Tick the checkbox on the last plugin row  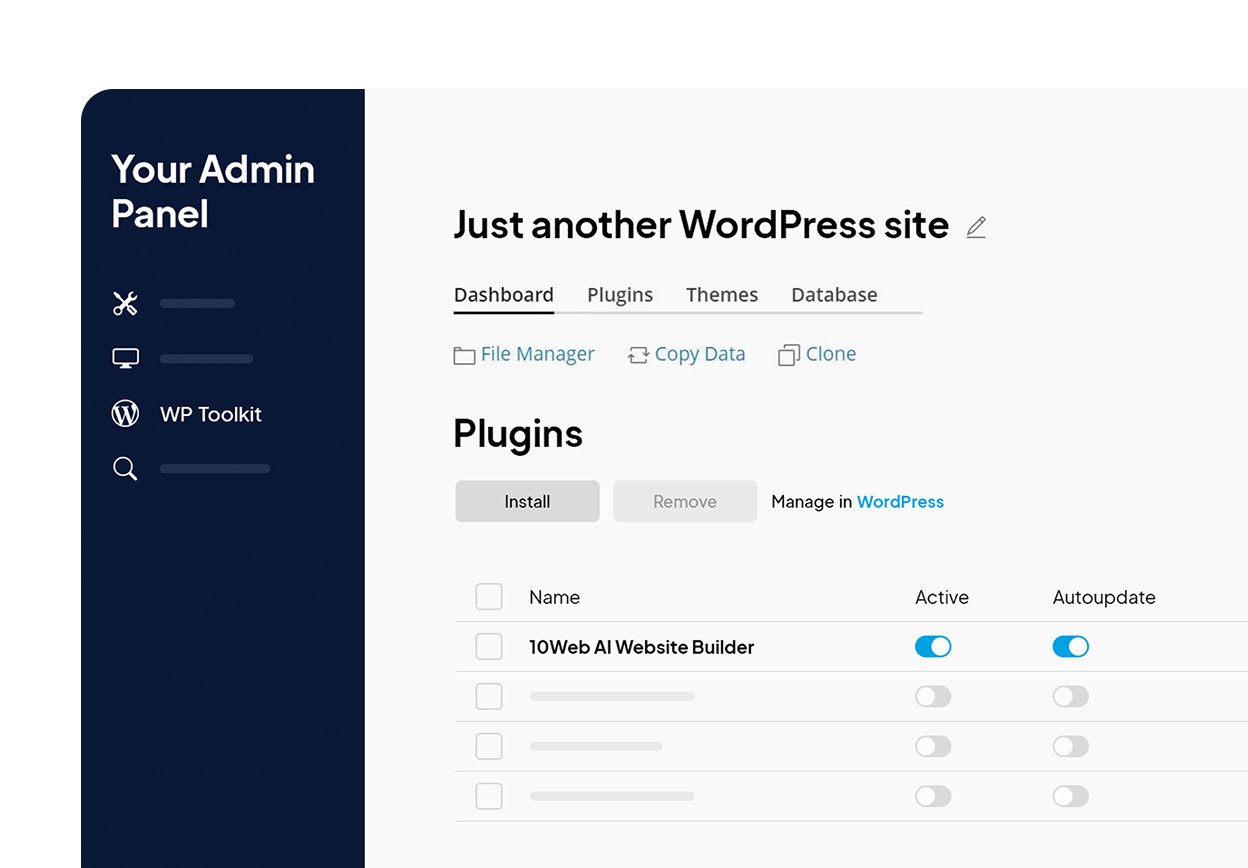point(488,796)
